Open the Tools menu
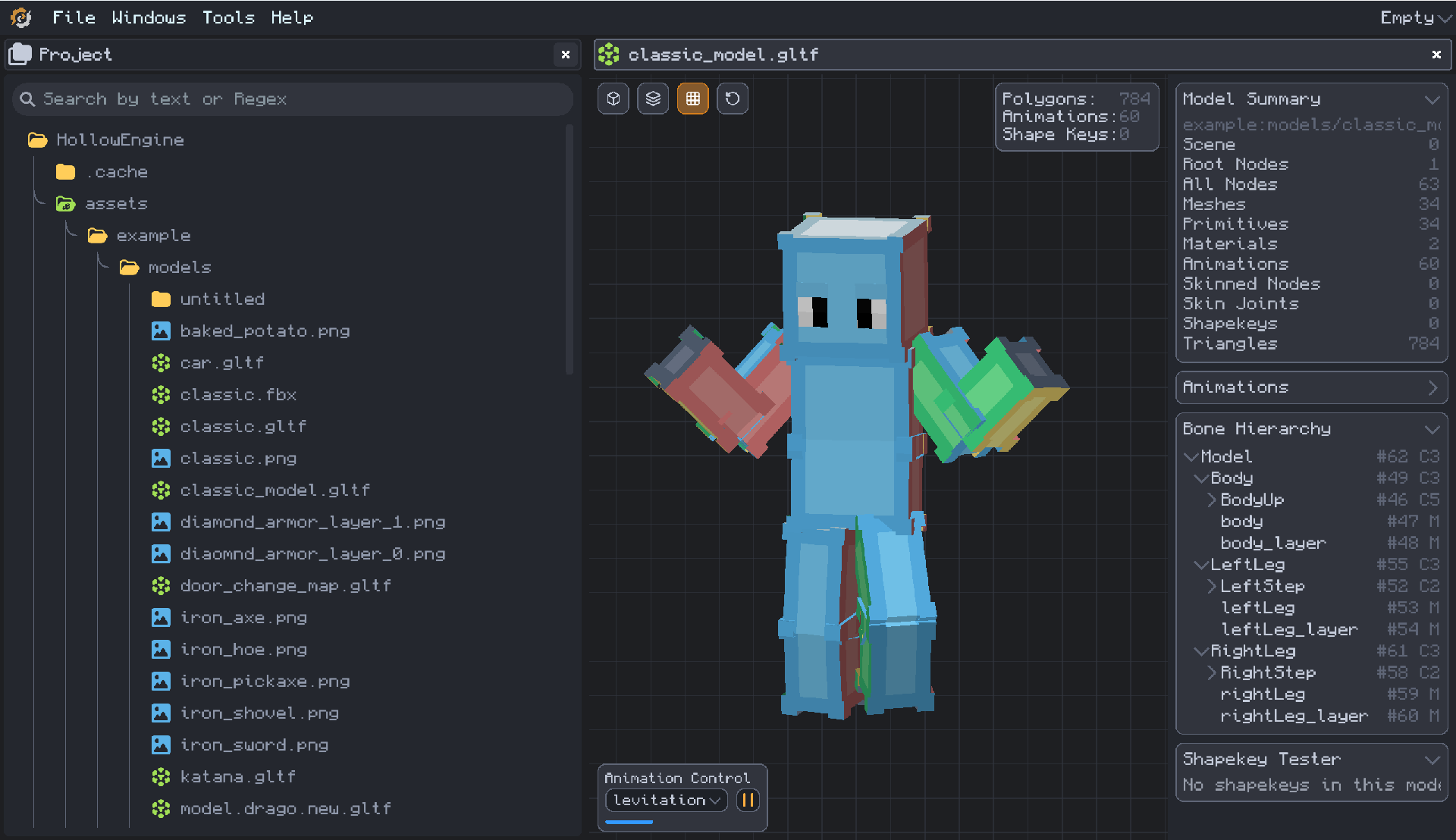This screenshot has width=1456, height=840. coord(228,17)
